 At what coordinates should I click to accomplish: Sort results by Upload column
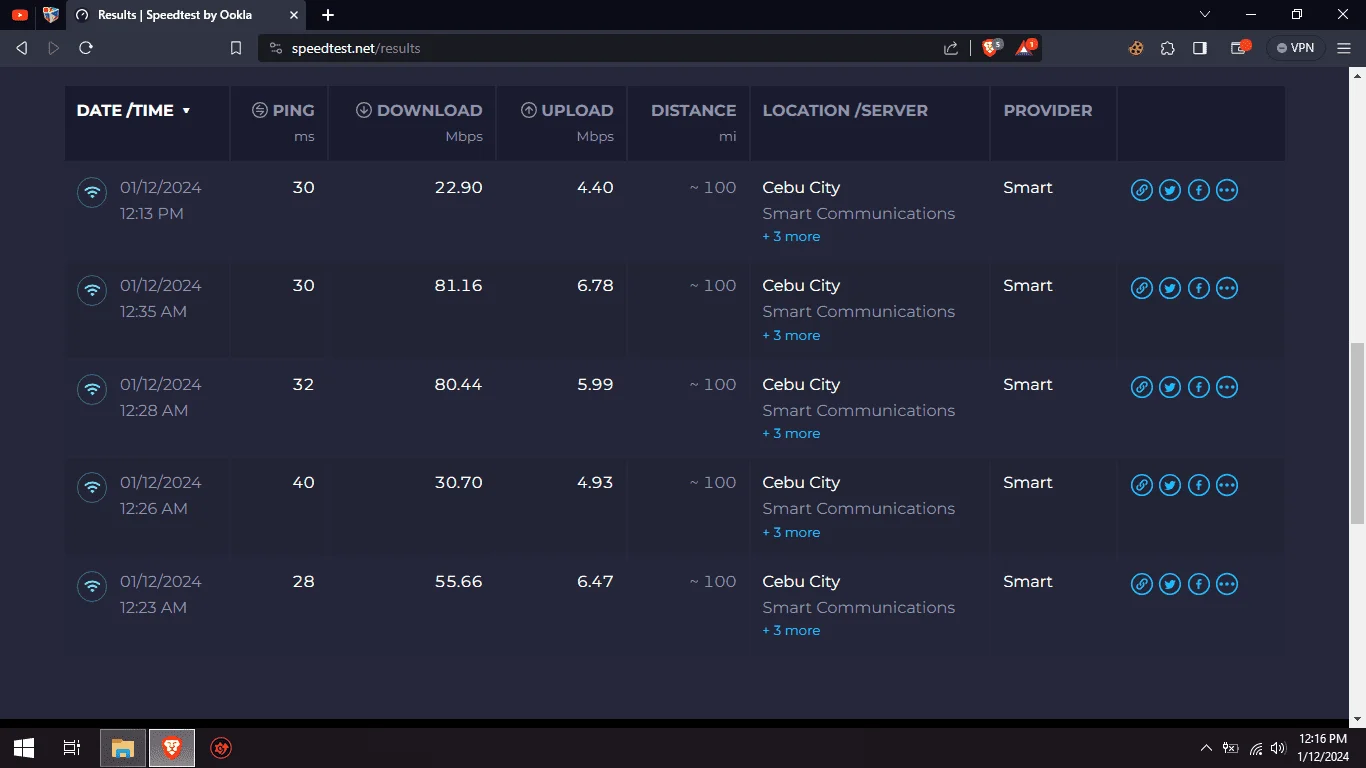pyautogui.click(x=567, y=110)
